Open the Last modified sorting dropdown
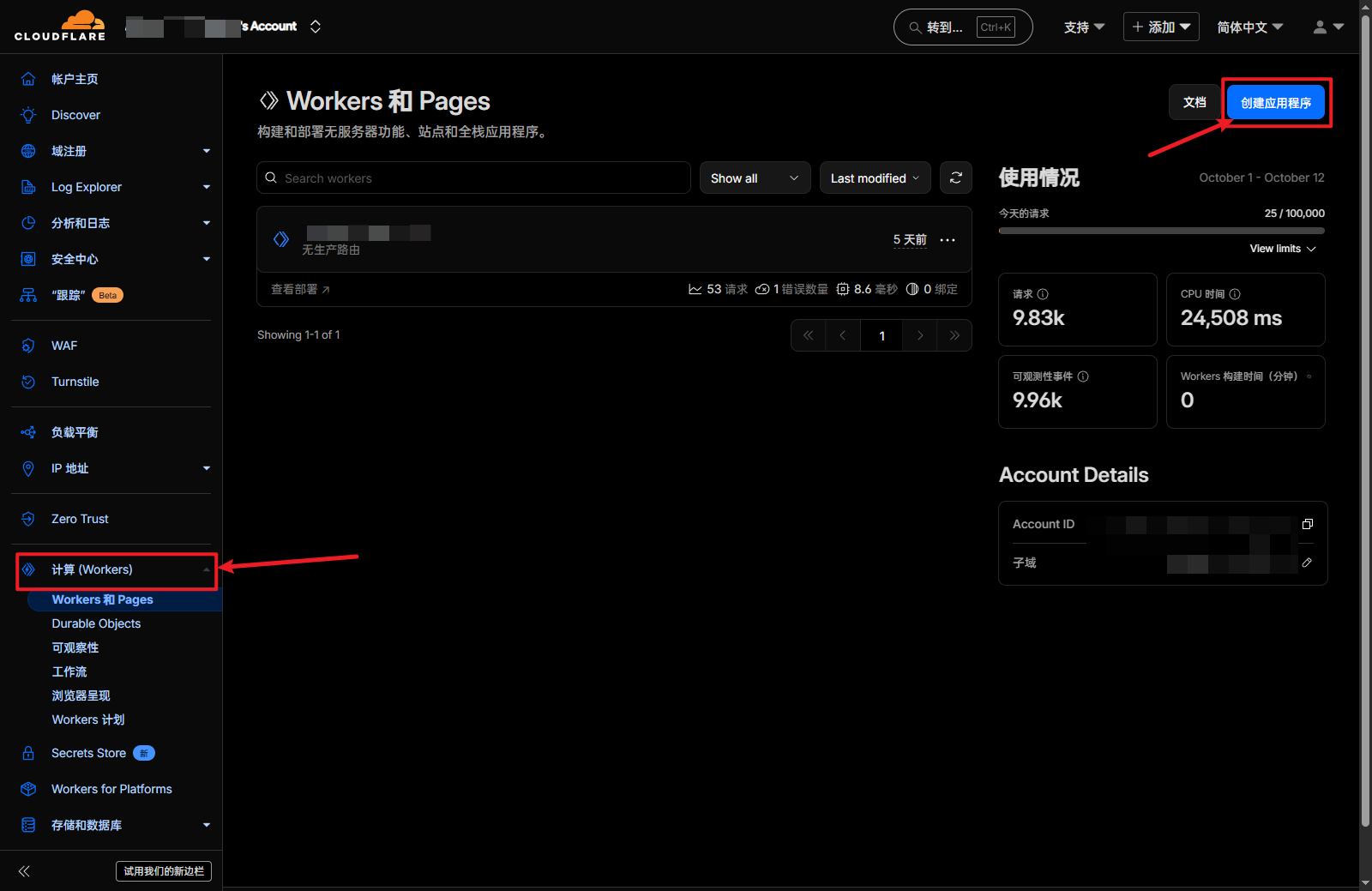Screen dimensions: 1372x891 [x=874, y=178]
